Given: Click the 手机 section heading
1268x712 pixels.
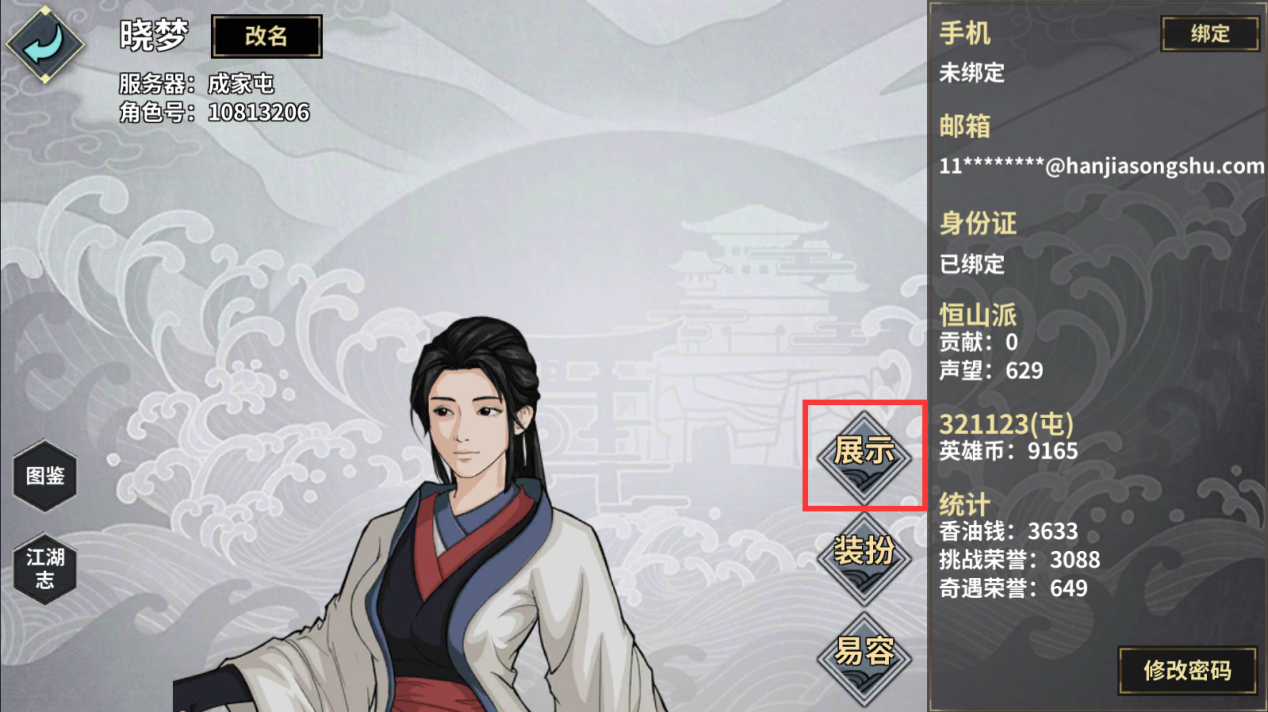Looking at the screenshot, I should coord(965,33).
